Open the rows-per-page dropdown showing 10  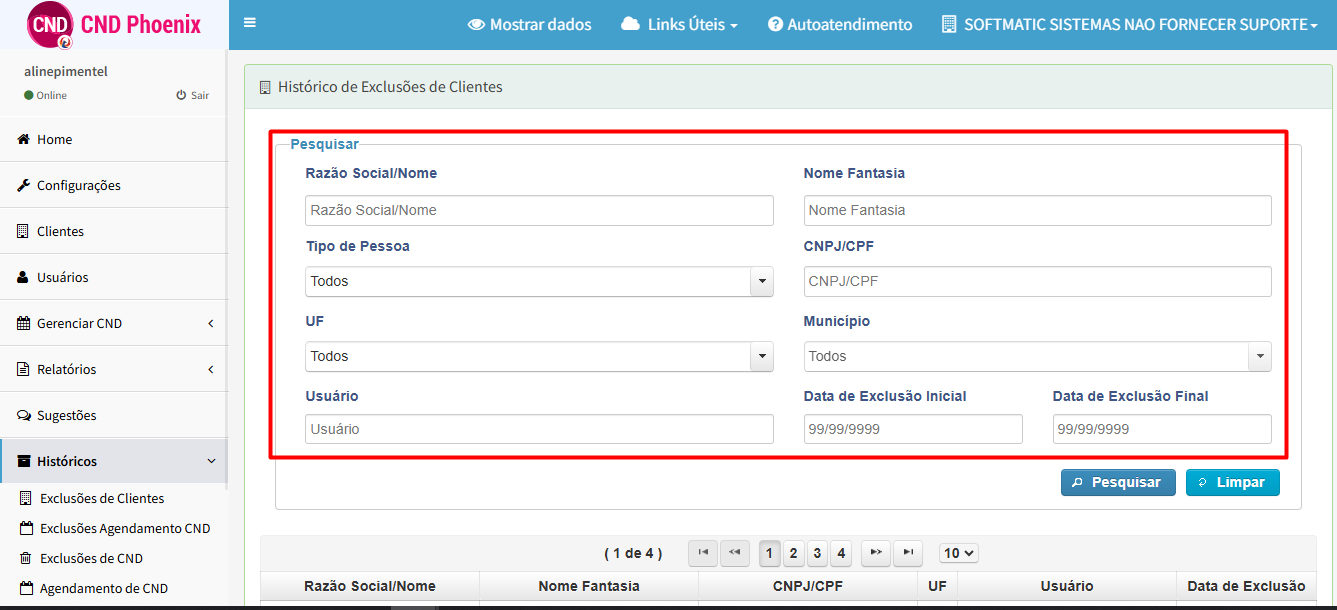(x=959, y=553)
